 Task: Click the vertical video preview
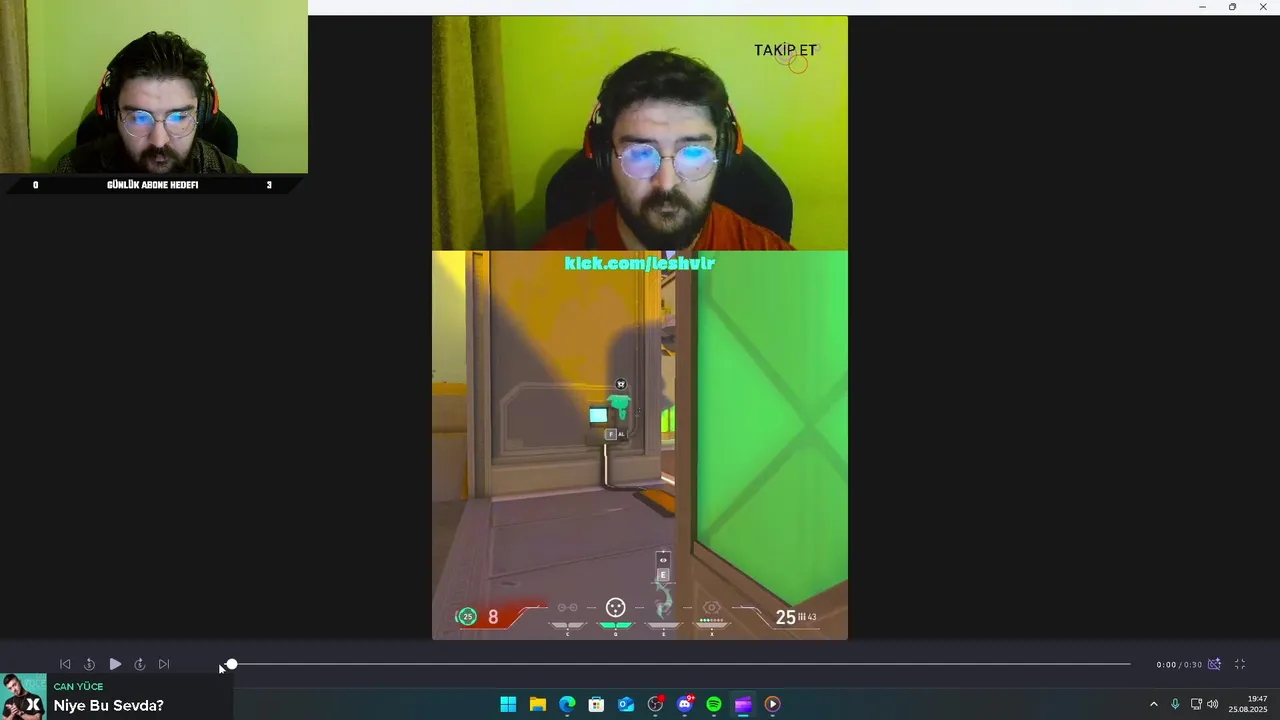tap(640, 328)
